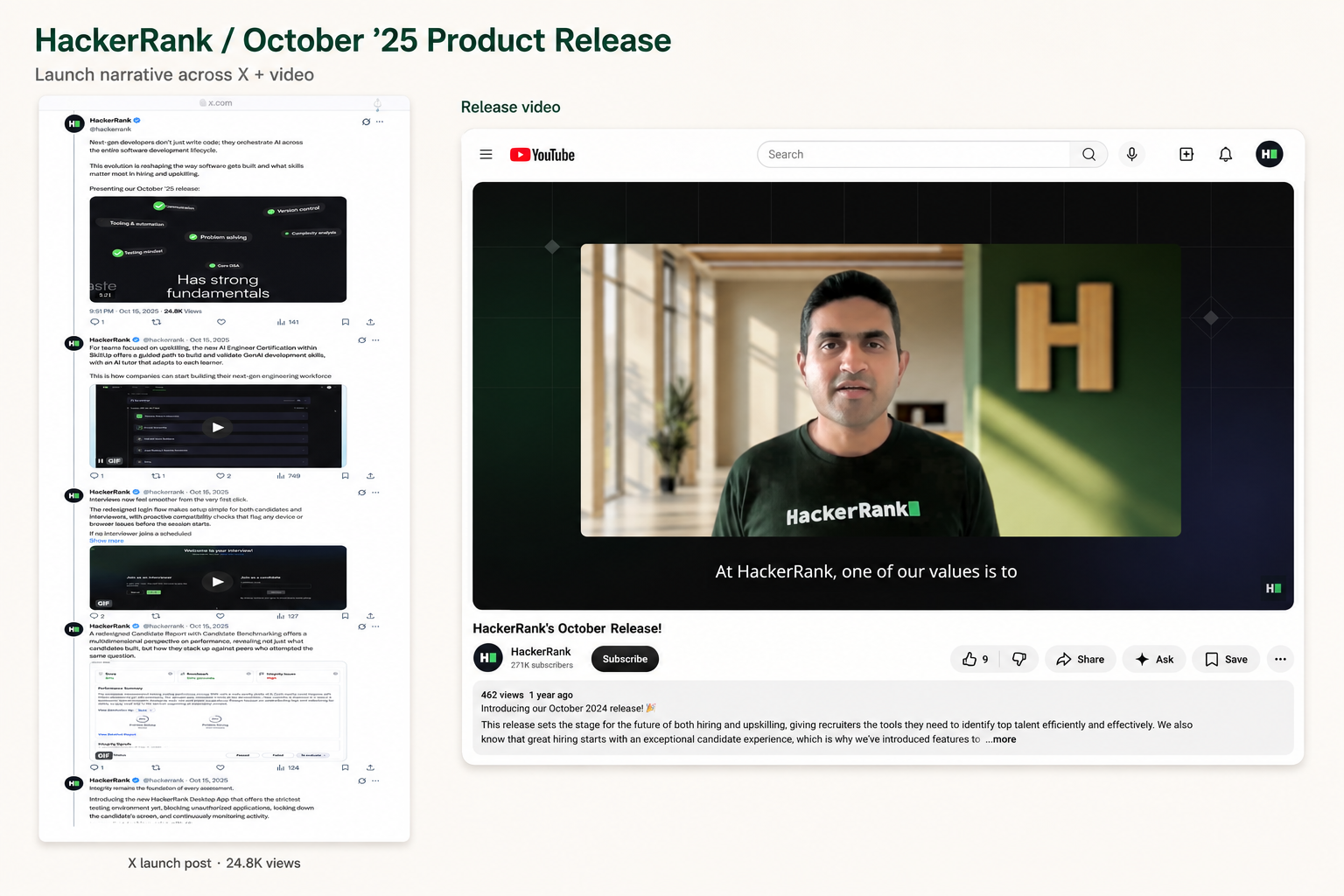Open the @hackerrank handle on the first tweet

pyautogui.click(x=110, y=129)
